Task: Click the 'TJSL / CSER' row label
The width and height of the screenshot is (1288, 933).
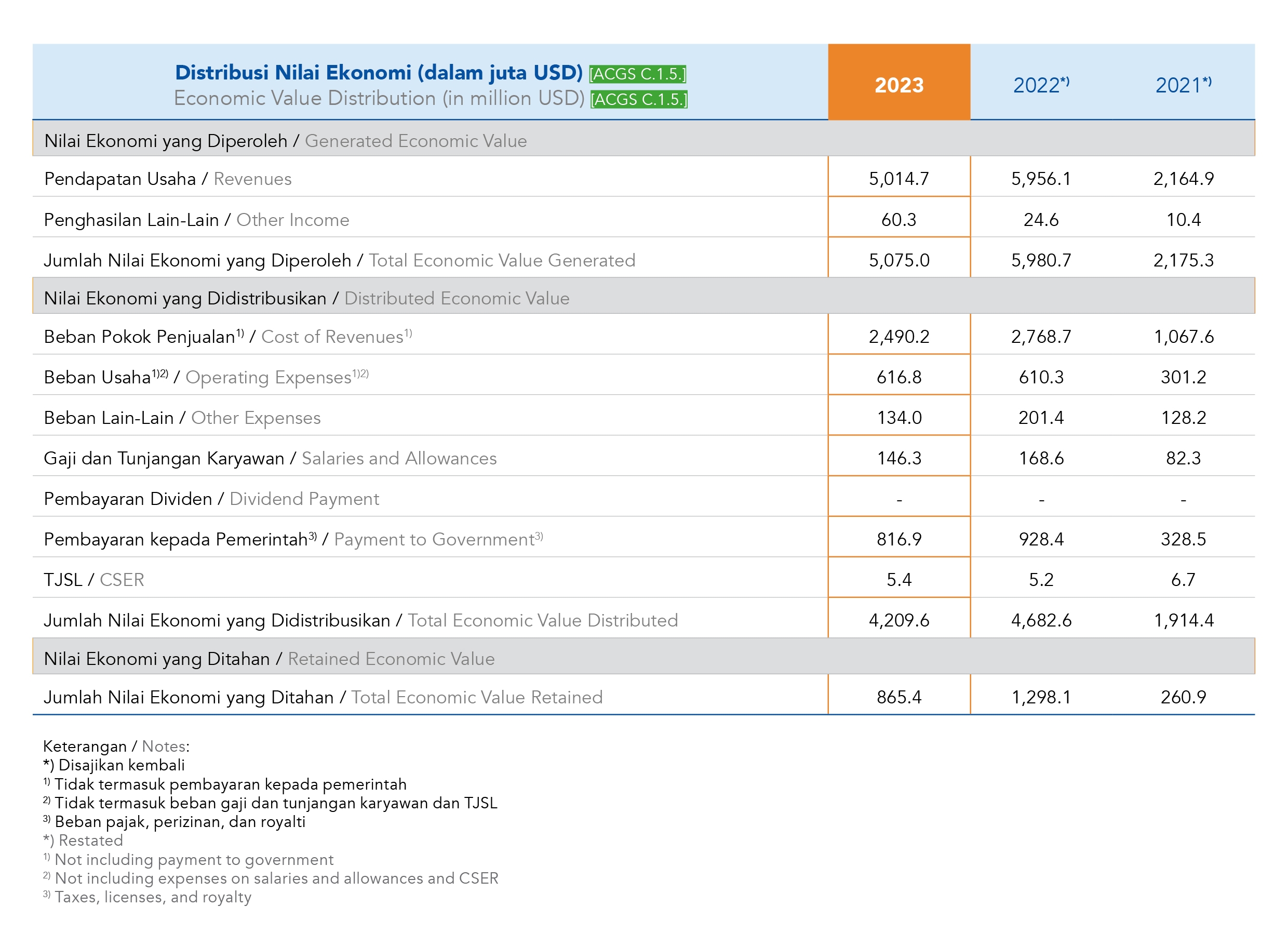Action: (95, 580)
